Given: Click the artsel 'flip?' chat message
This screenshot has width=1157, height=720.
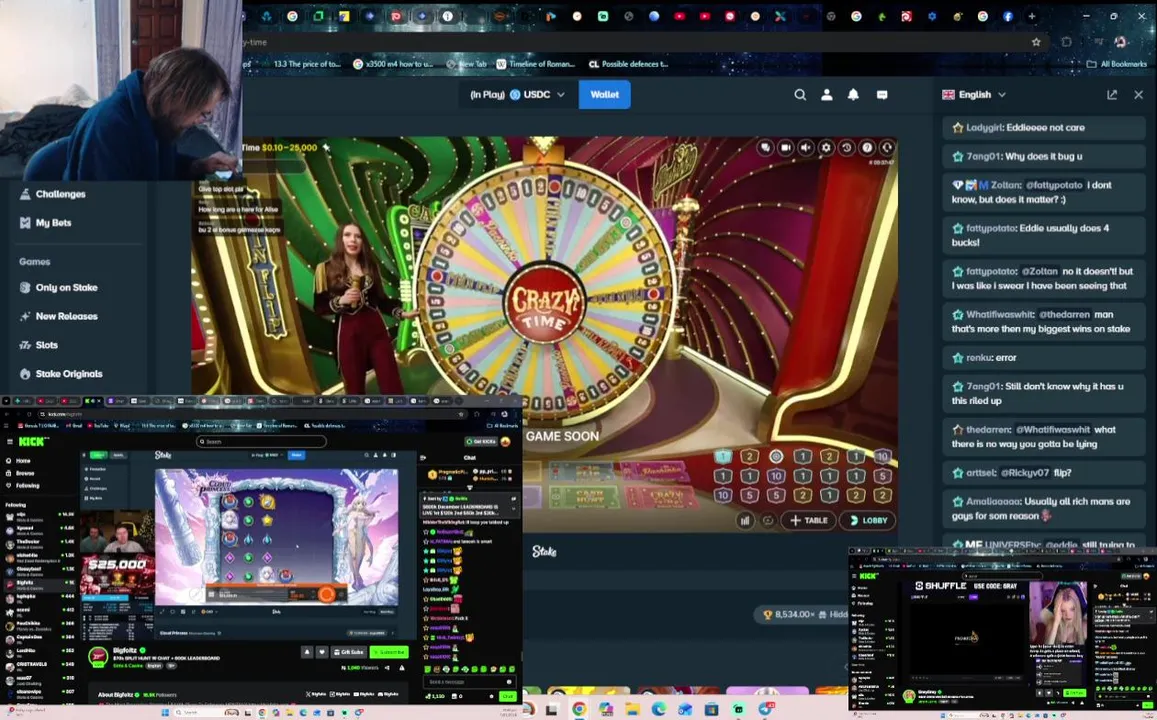Looking at the screenshot, I should point(1043,473).
